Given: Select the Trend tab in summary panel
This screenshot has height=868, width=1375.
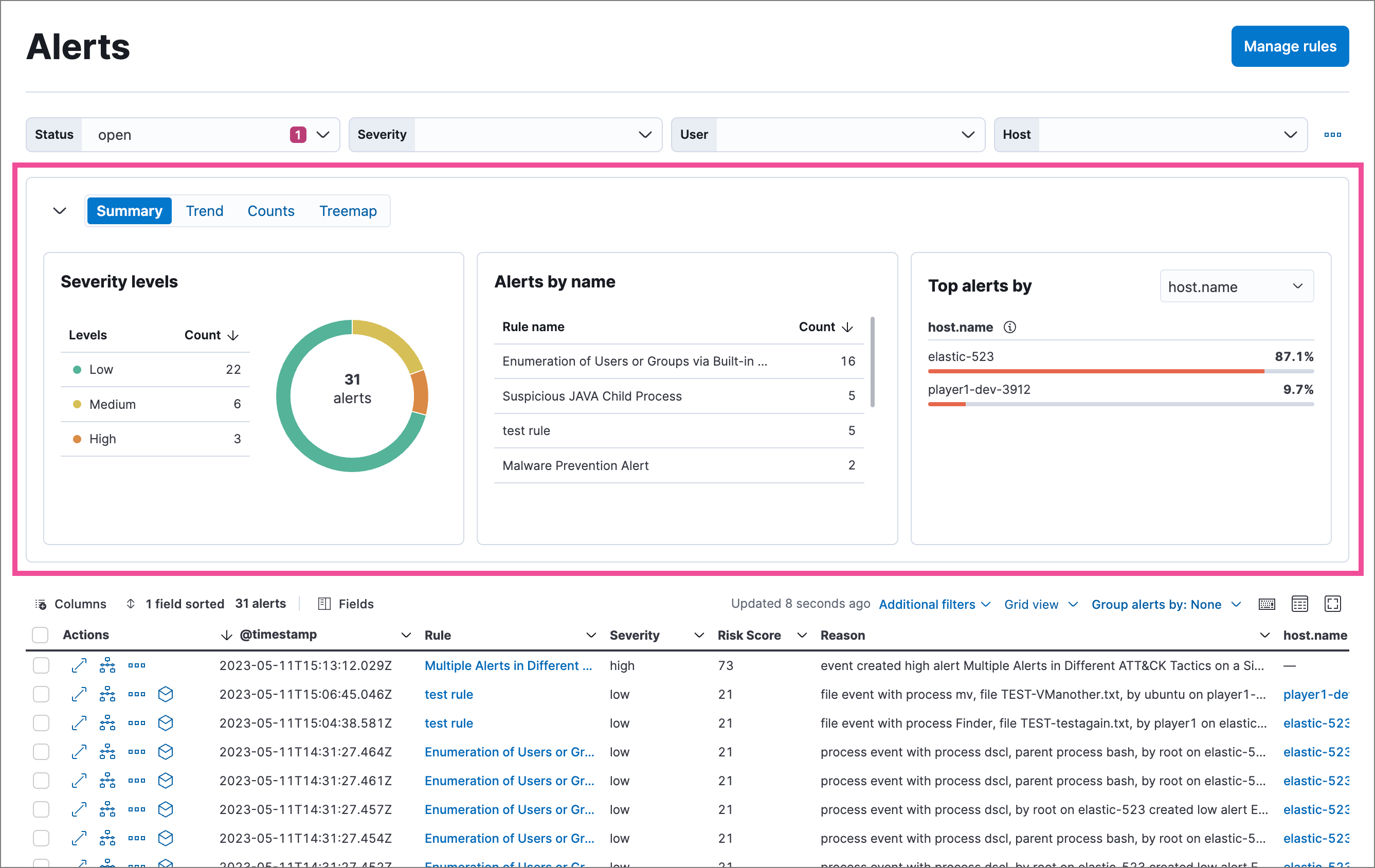Looking at the screenshot, I should pyautogui.click(x=204, y=210).
